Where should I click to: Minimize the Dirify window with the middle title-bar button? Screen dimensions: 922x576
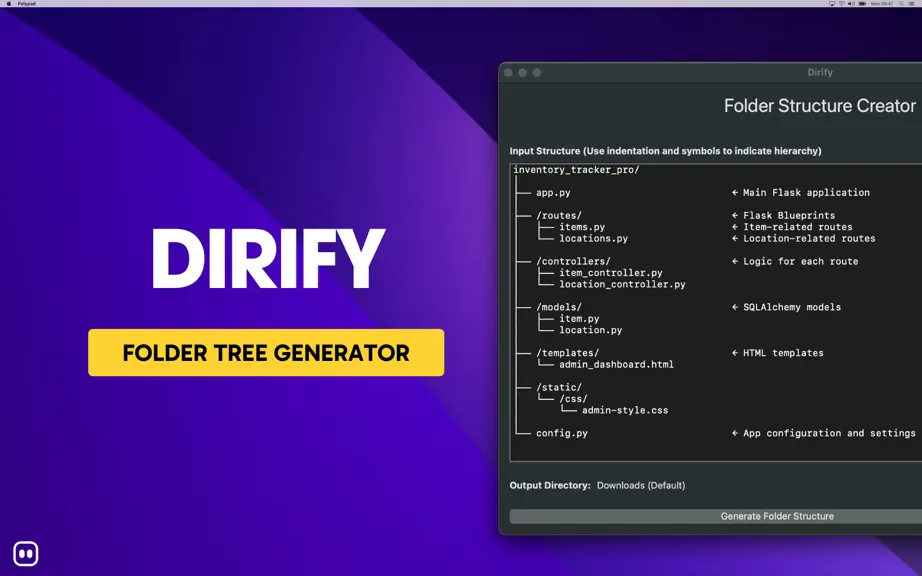tap(522, 72)
